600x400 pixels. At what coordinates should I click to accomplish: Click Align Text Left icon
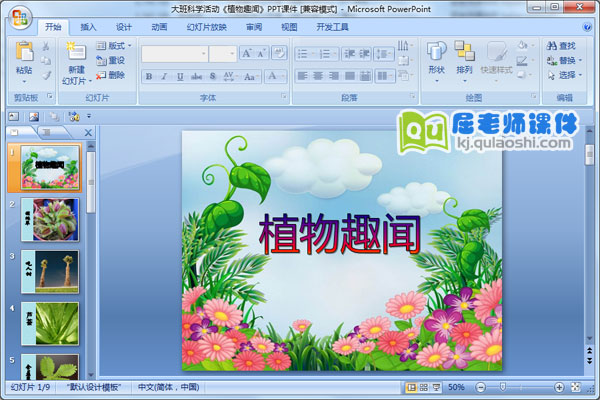click(302, 76)
